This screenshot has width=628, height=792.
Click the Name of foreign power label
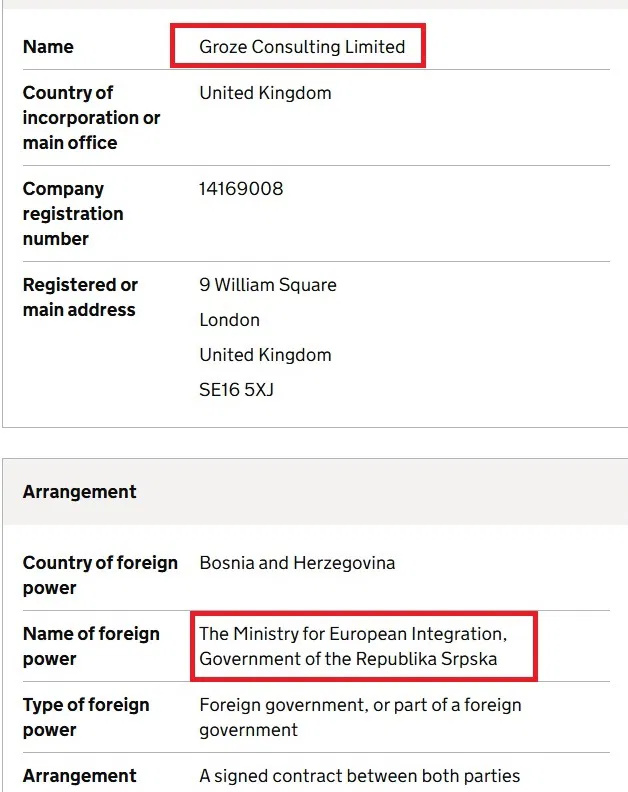coord(91,646)
